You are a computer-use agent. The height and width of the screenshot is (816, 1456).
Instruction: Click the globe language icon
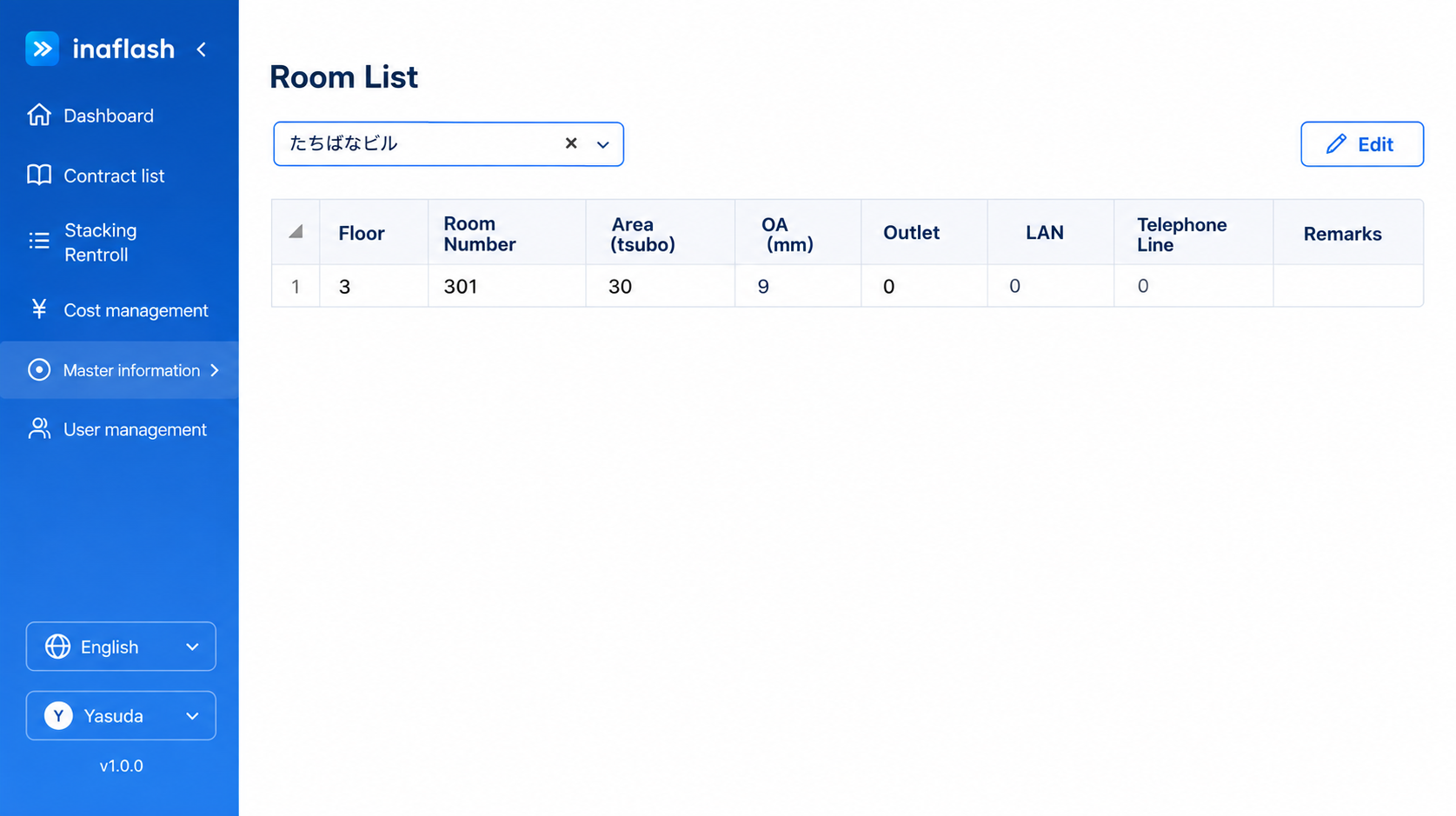coord(57,647)
